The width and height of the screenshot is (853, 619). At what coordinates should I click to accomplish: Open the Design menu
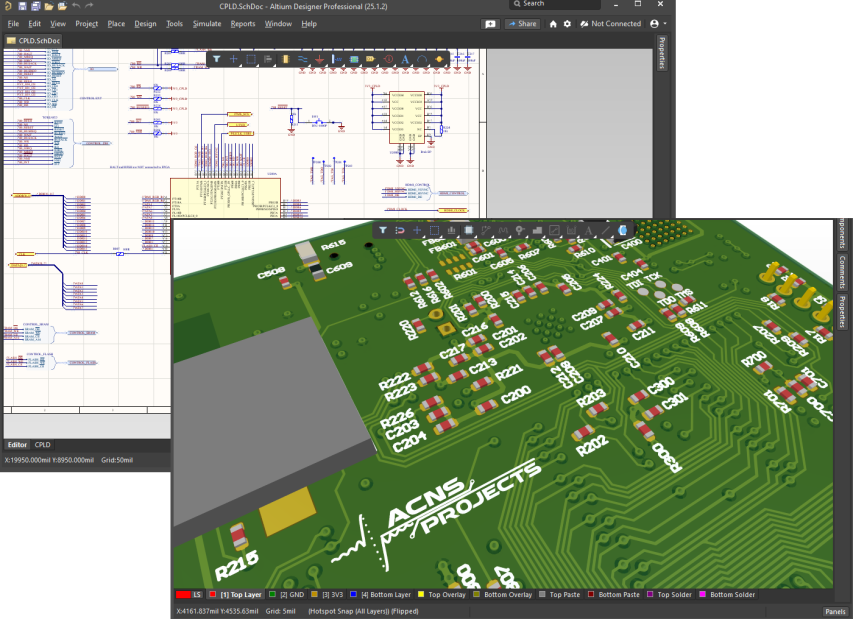(x=145, y=23)
